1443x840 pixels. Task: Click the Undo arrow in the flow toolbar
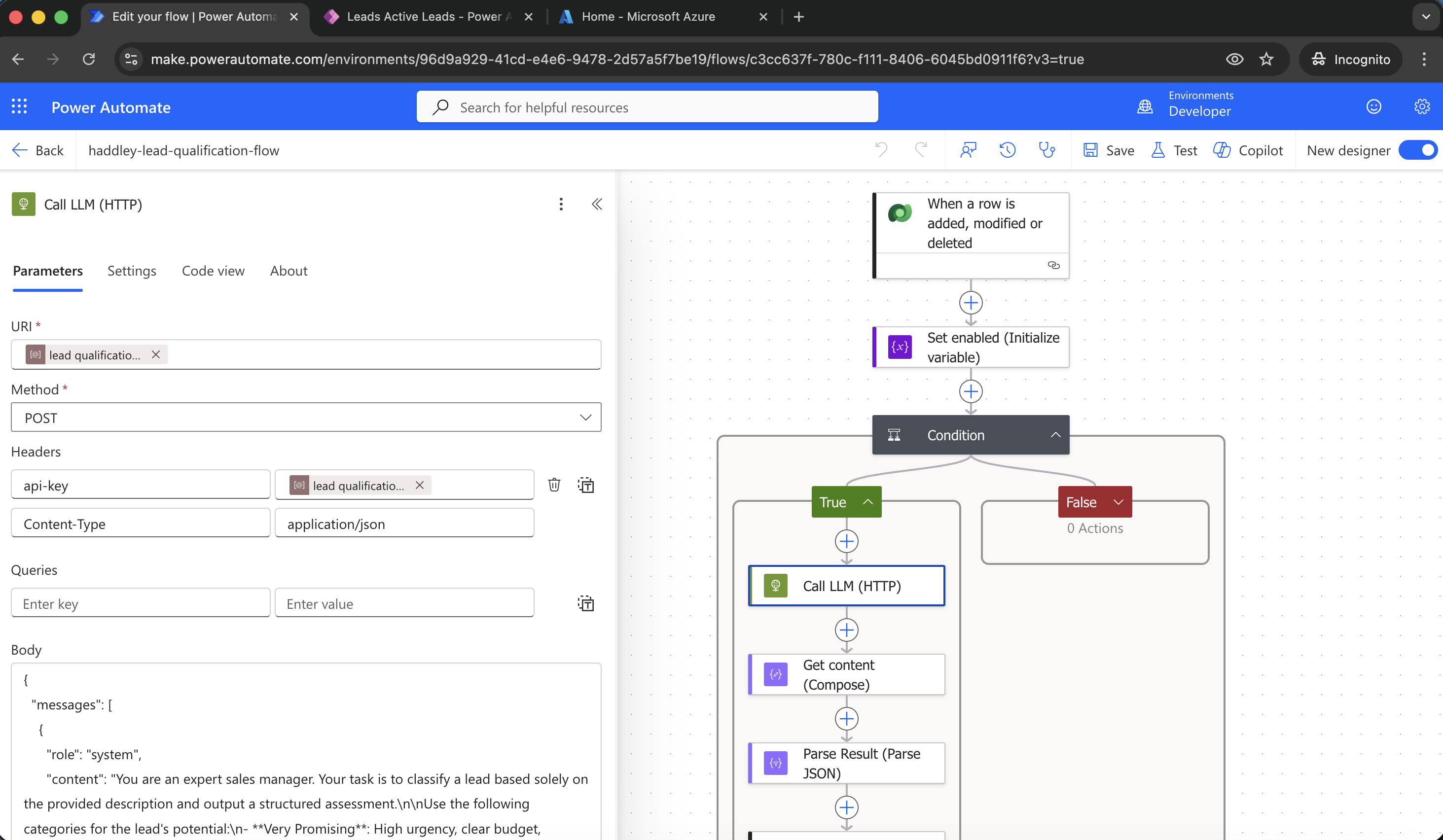coord(881,150)
